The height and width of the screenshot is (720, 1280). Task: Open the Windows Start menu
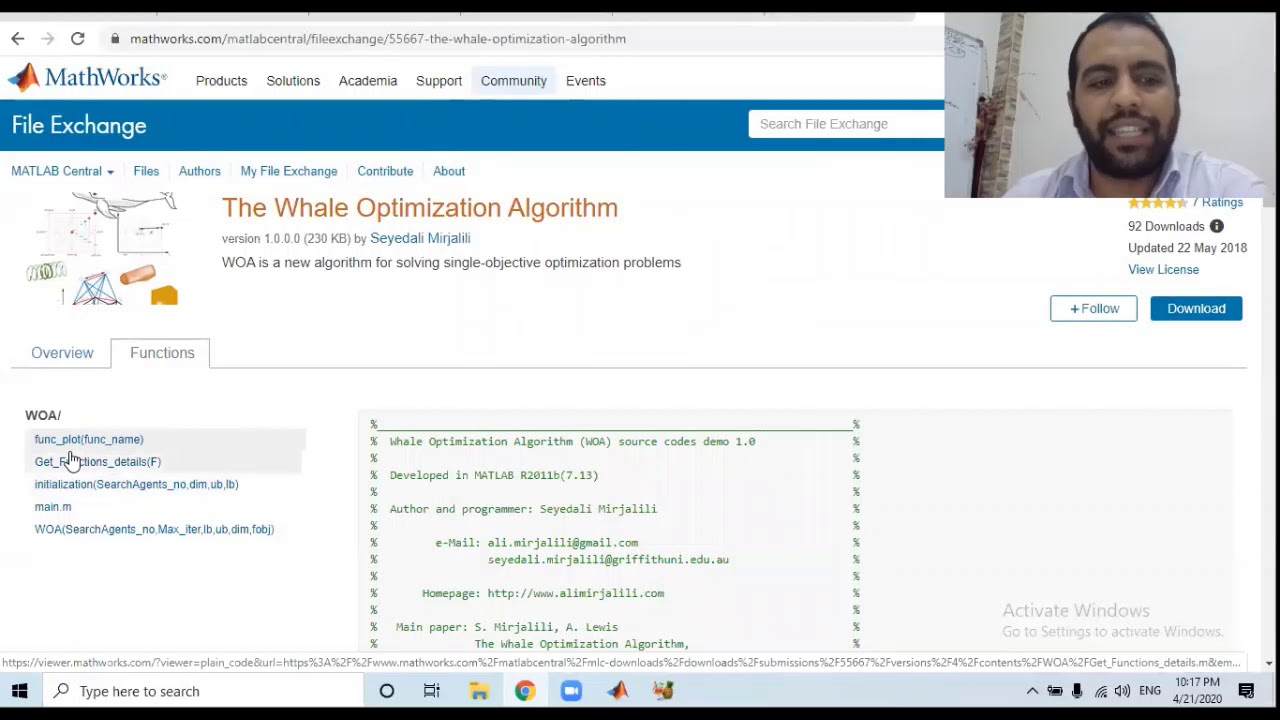tap(19, 691)
